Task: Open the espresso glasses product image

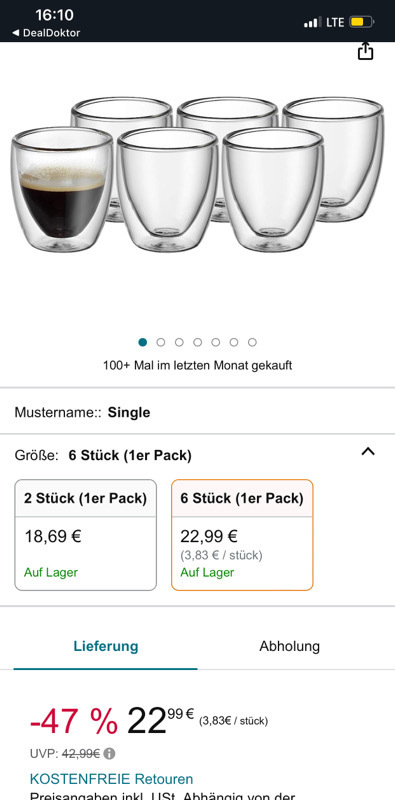Action: pos(198,174)
